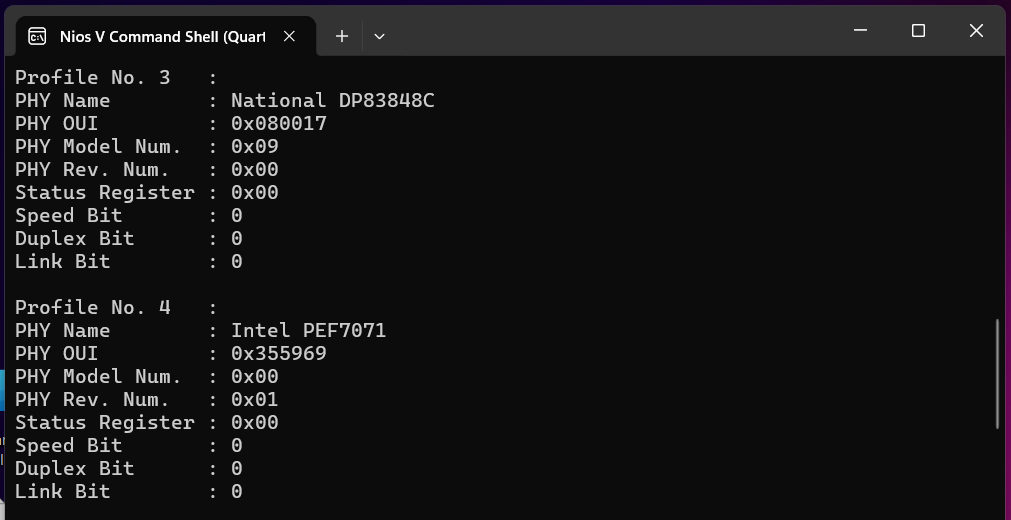Minimize the terminal window
Screen dimensions: 1011x520
click(x=860, y=31)
